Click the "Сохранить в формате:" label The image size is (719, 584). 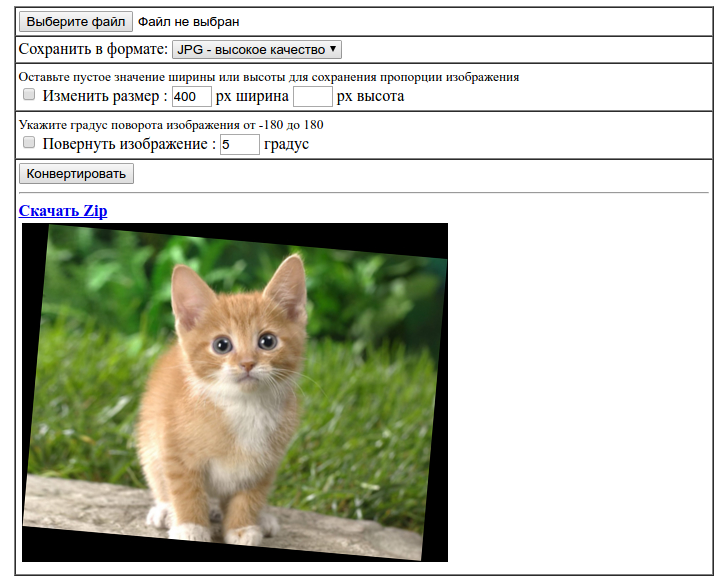[93, 49]
